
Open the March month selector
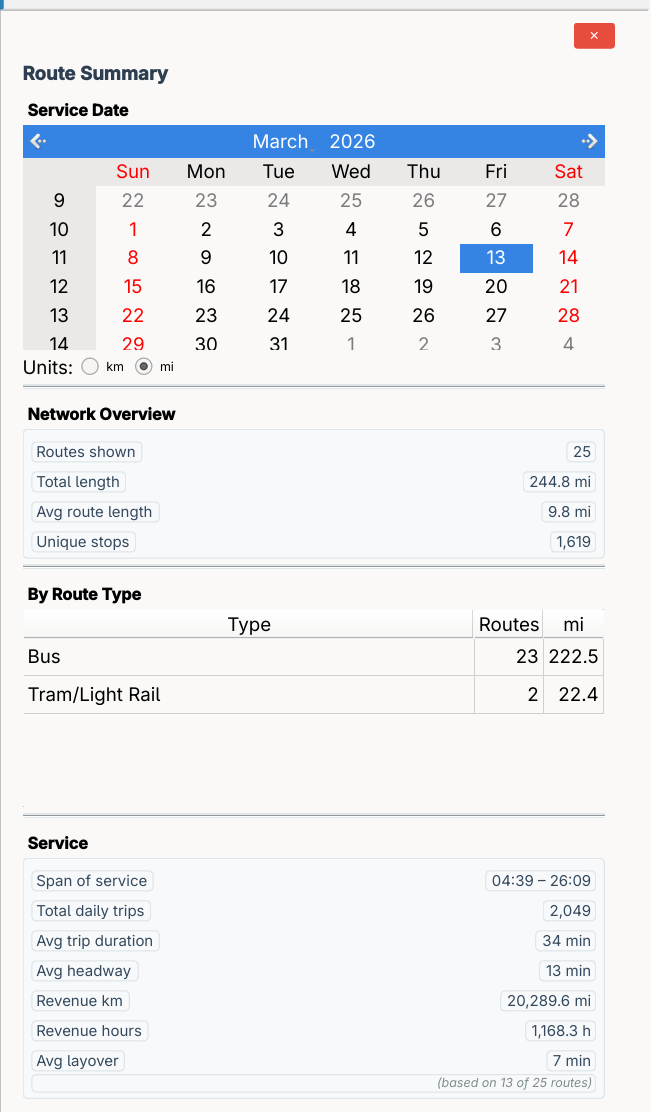tap(281, 142)
